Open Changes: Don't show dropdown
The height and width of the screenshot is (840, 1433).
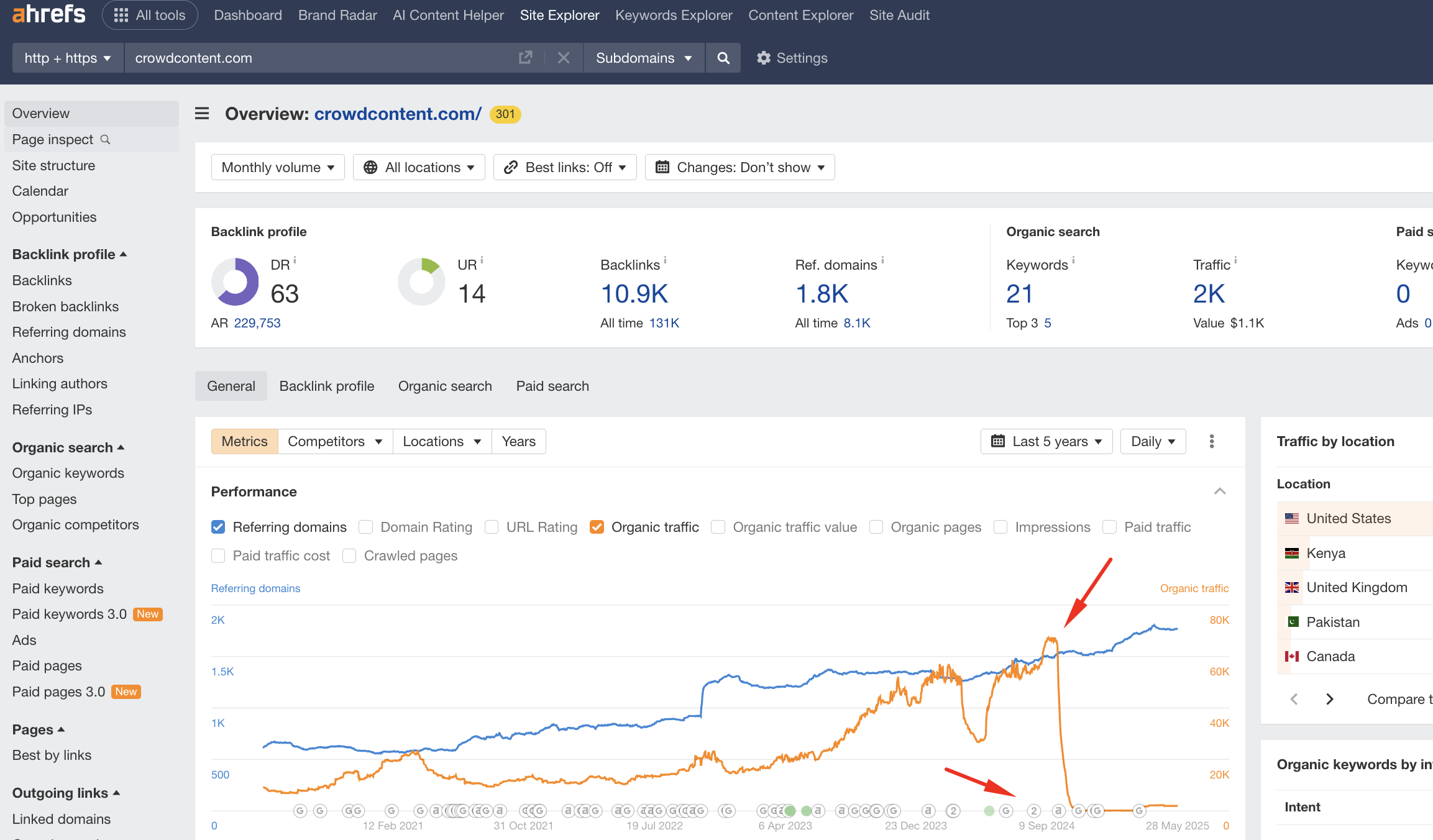coord(739,167)
